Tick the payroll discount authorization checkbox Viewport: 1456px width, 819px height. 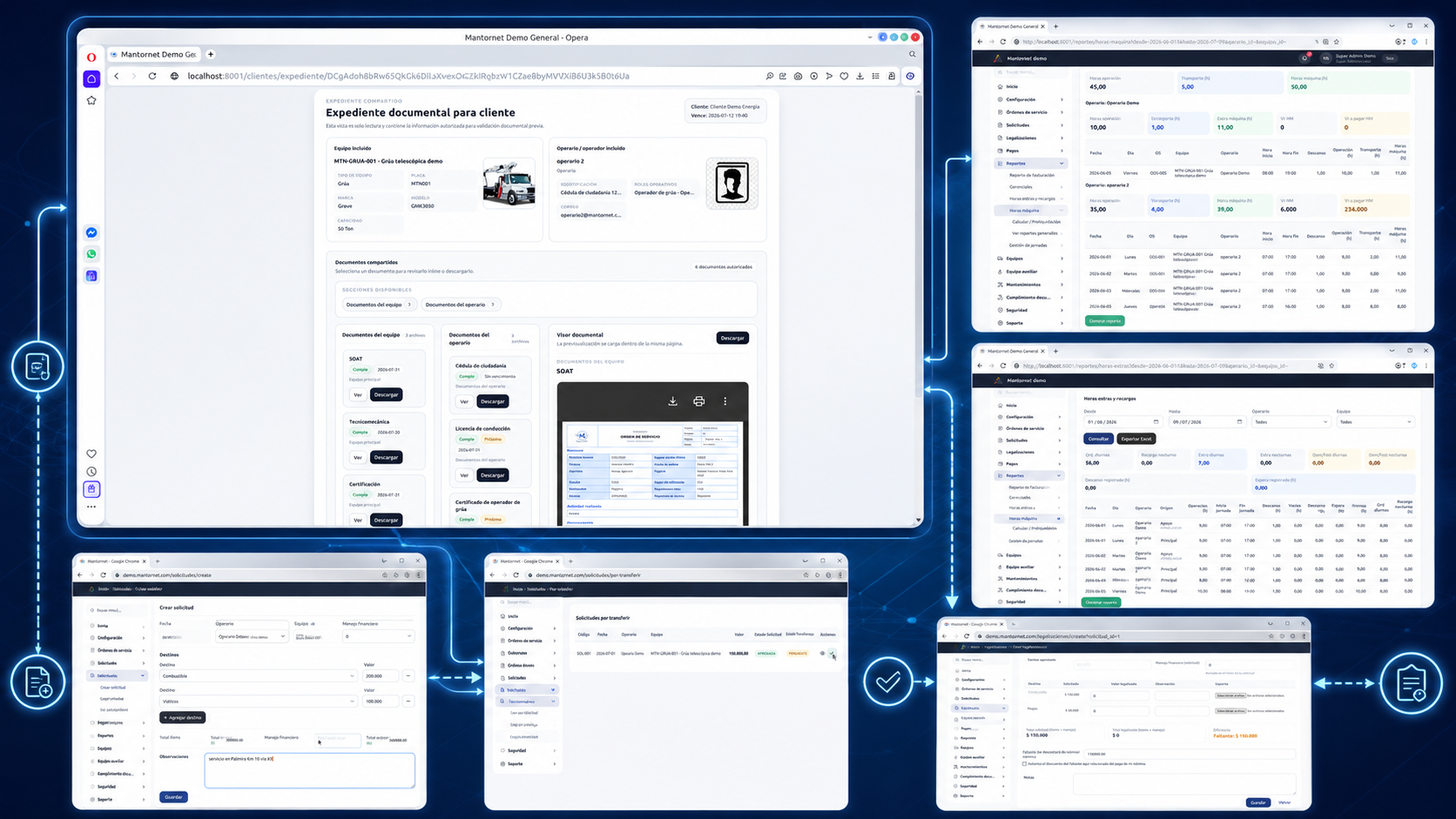1024,764
